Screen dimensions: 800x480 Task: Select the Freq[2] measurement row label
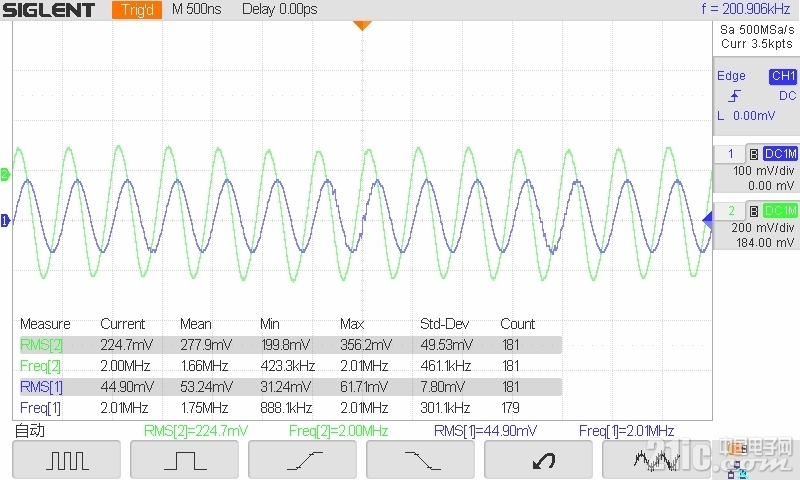pos(40,366)
